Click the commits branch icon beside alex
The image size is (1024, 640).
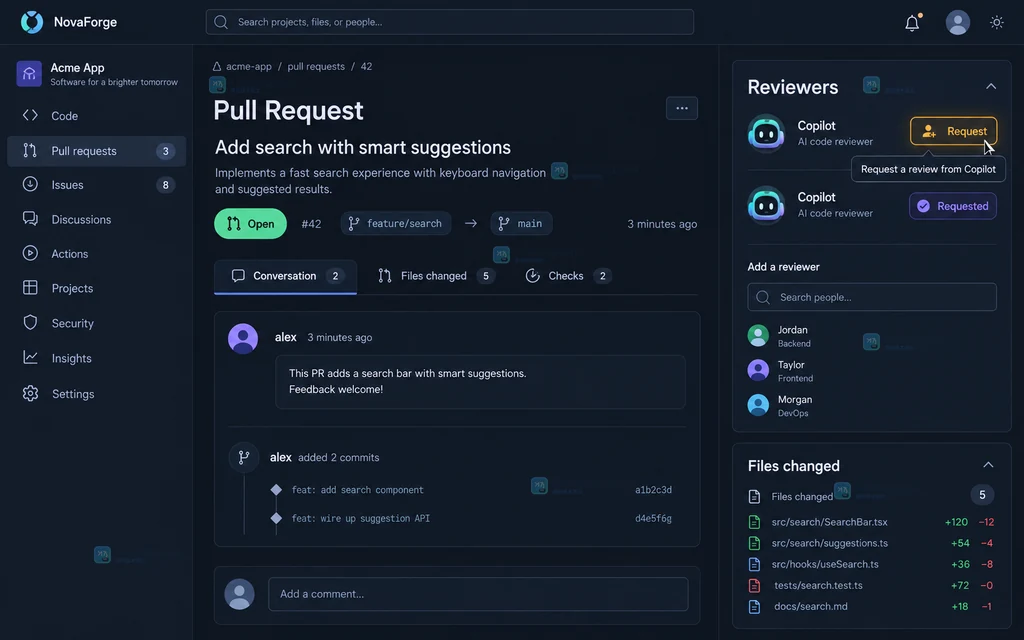[x=244, y=457]
